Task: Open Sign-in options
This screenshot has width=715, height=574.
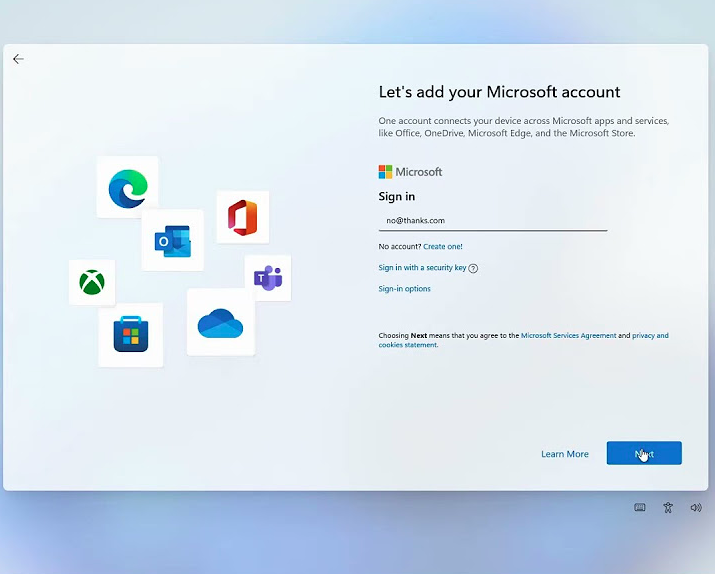Action: (404, 289)
